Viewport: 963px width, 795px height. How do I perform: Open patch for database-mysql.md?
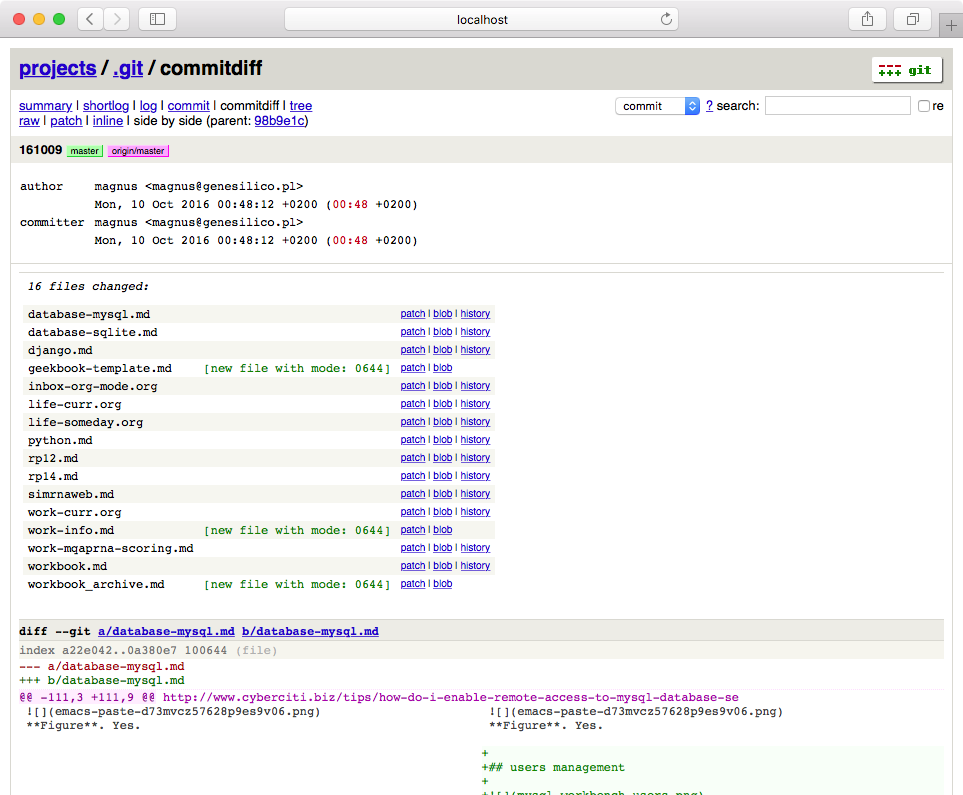pos(413,314)
